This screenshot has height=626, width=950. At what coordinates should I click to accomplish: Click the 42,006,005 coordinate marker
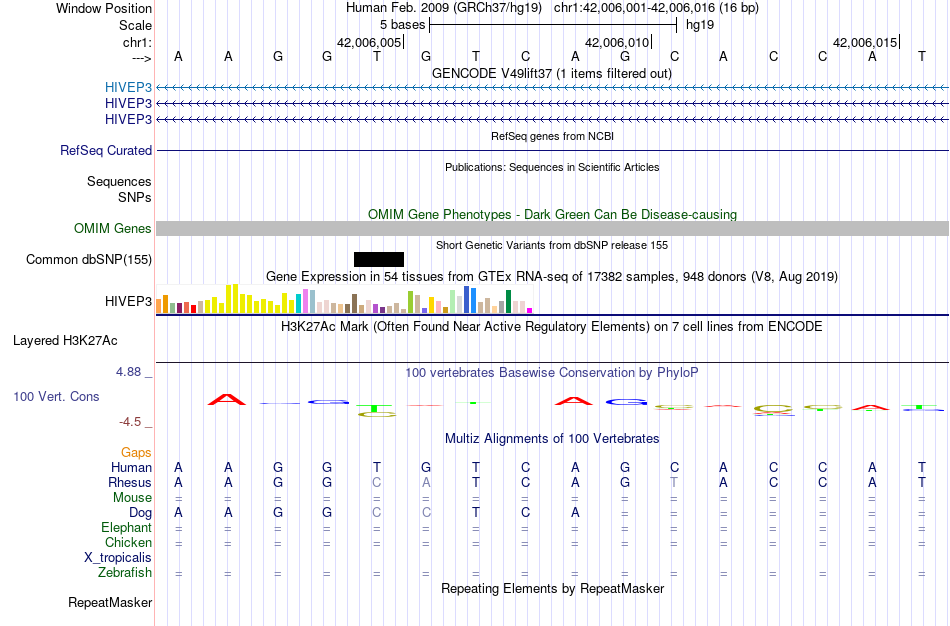[x=369, y=42]
